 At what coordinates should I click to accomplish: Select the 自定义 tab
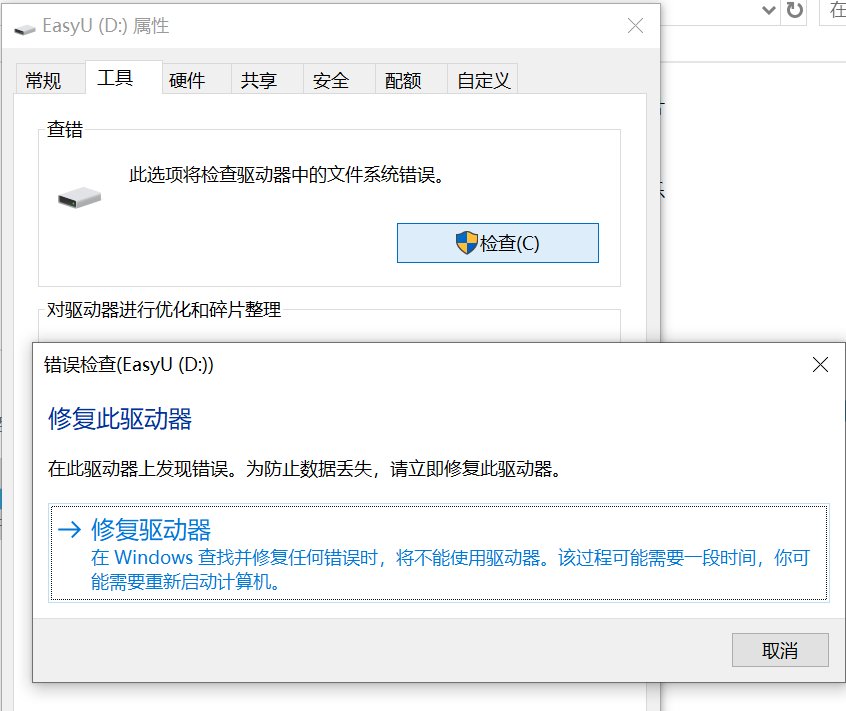(x=483, y=81)
